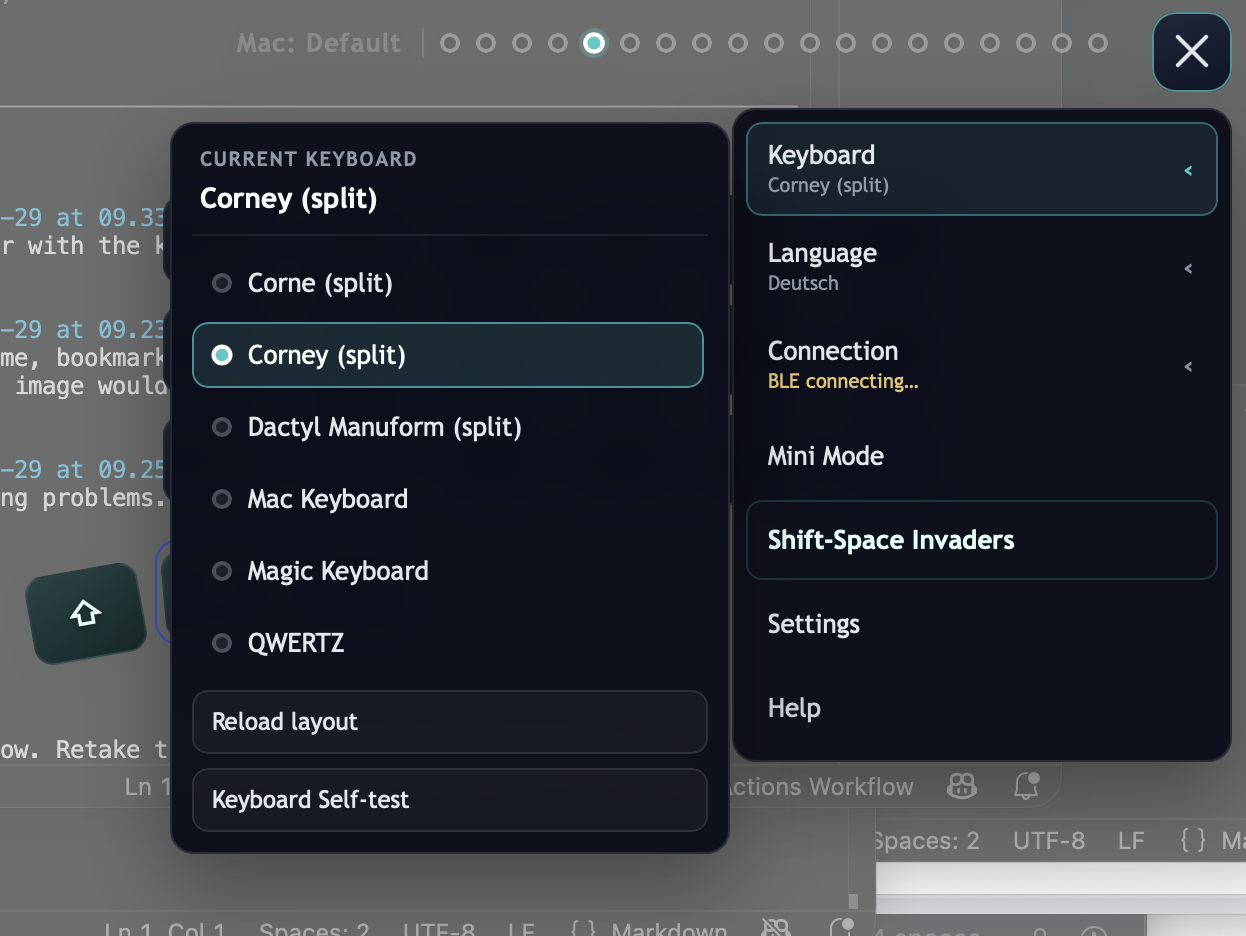Image resolution: width=1246 pixels, height=936 pixels.
Task: Switch to the QWERTZ keyboard layout
Action: 448,643
